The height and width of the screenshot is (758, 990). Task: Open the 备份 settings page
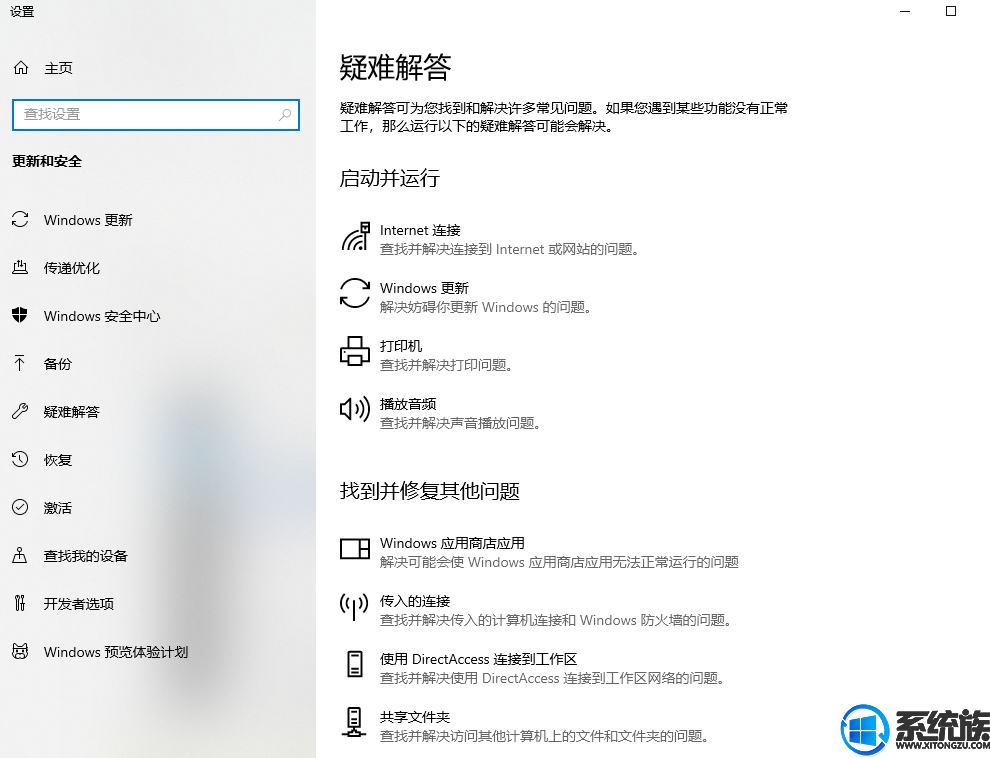tap(57, 364)
